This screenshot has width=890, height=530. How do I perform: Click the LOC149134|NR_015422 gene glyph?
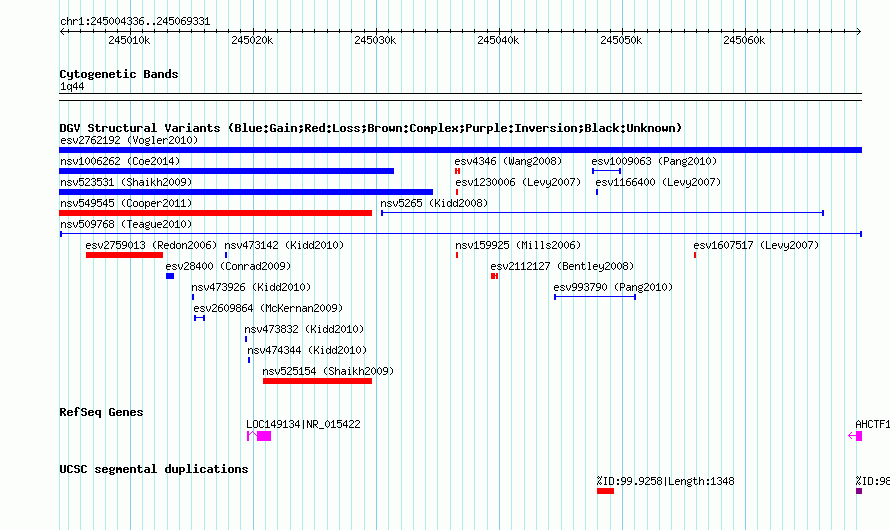click(259, 436)
